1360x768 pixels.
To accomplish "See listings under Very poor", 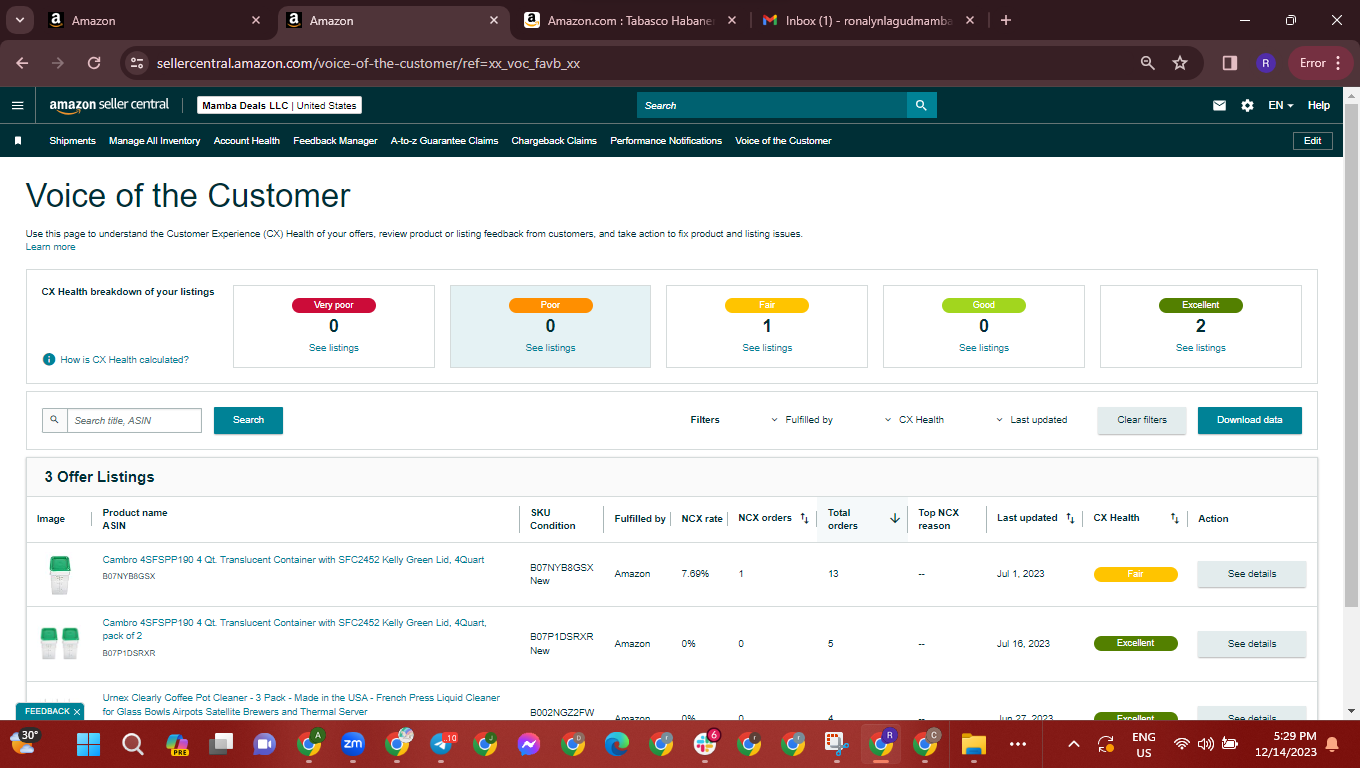I will click(334, 348).
